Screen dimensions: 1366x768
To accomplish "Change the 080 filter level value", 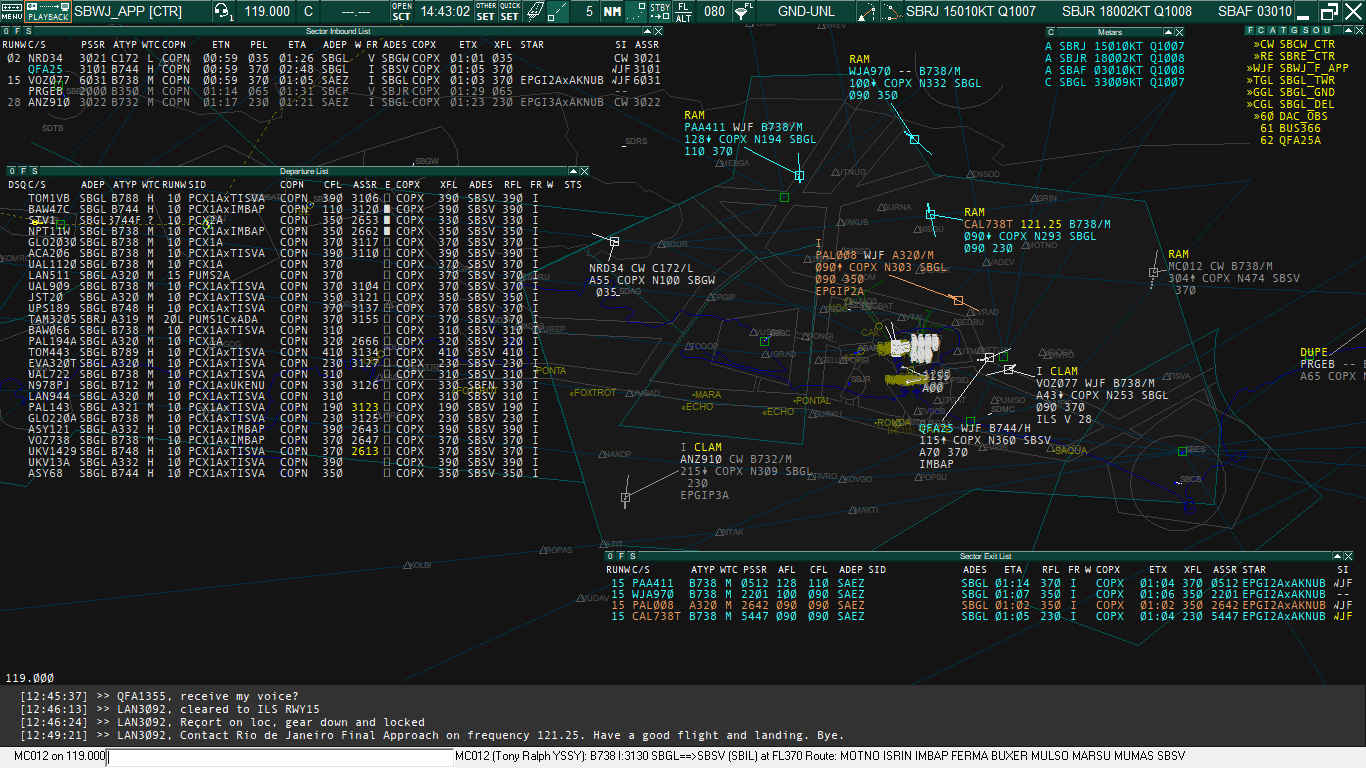I will (x=714, y=12).
